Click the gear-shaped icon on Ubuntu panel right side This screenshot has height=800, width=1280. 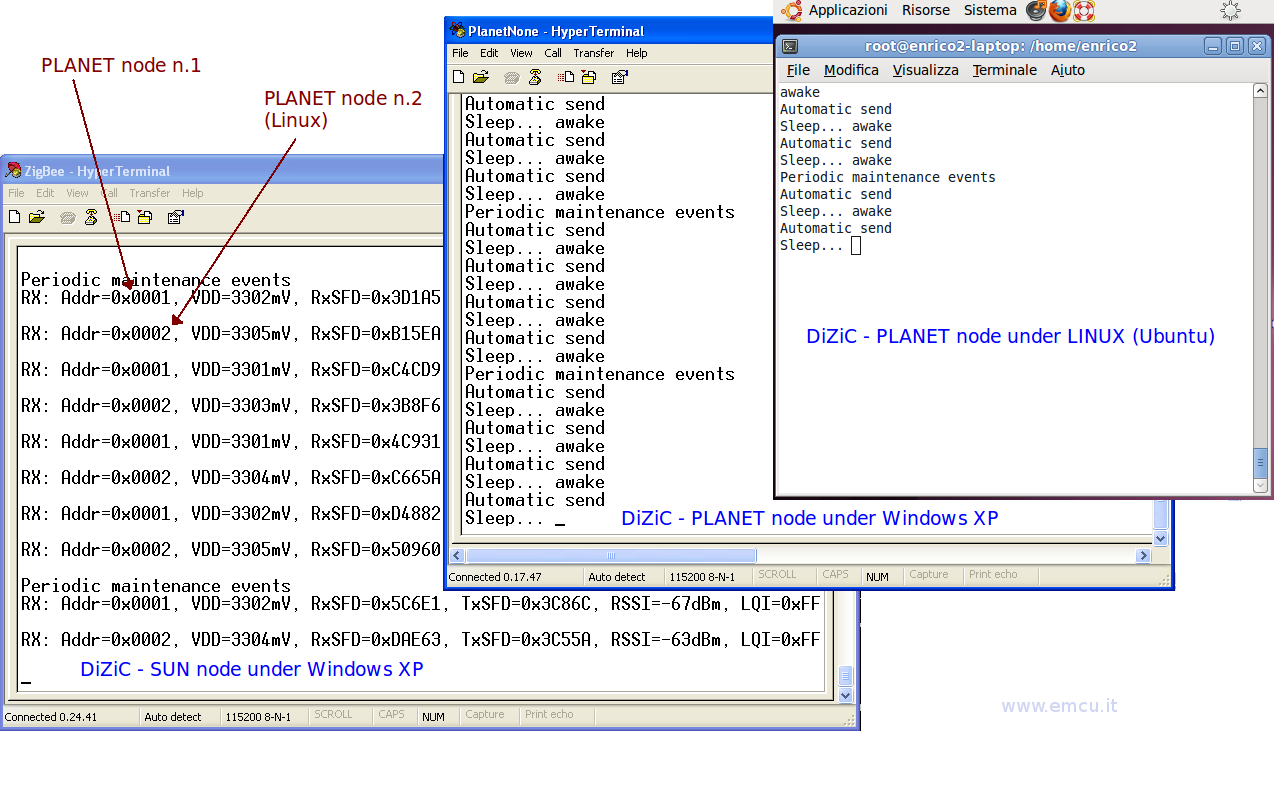coord(1231,10)
